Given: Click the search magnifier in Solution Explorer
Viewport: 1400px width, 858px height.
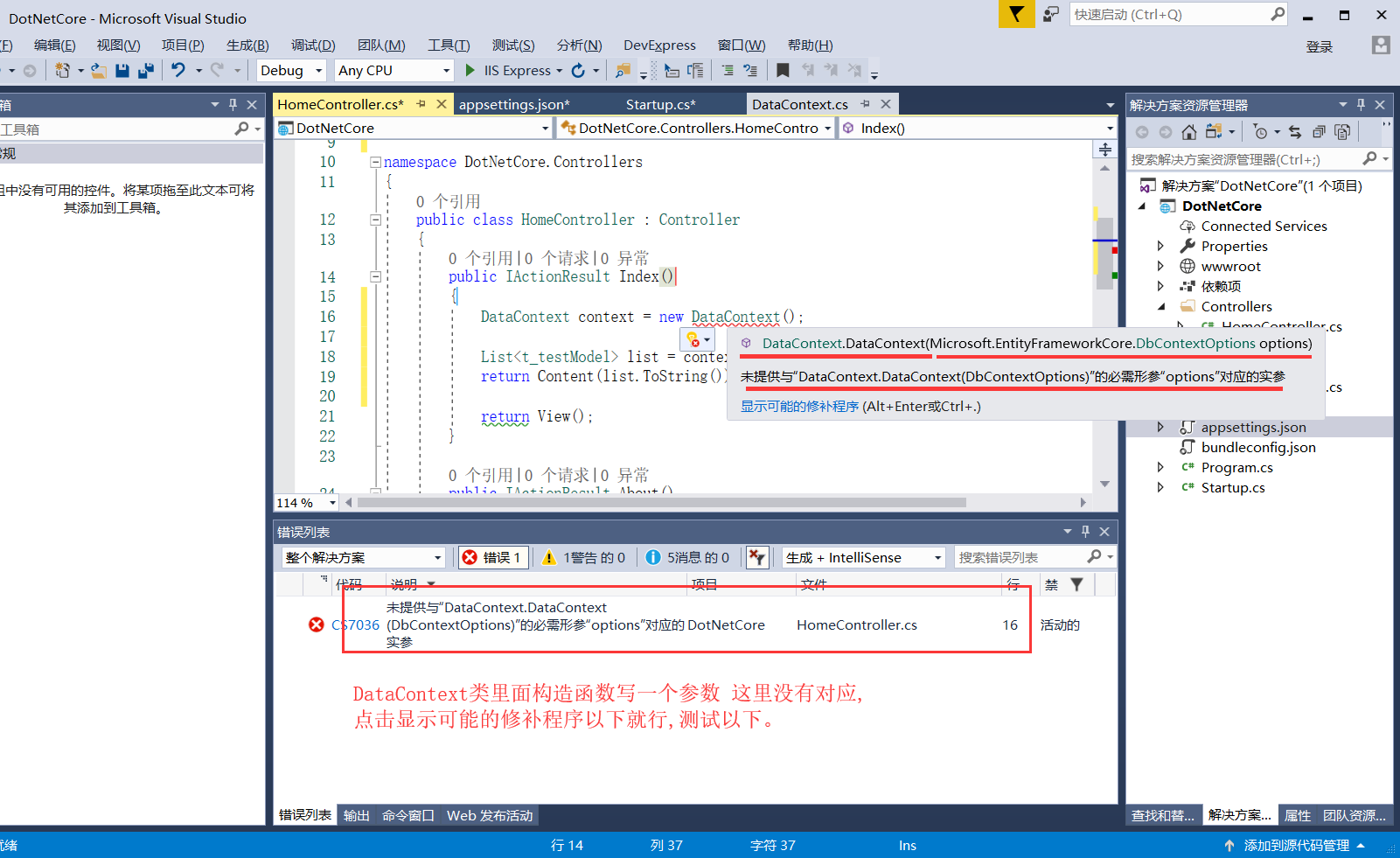Looking at the screenshot, I should pyautogui.click(x=1369, y=159).
